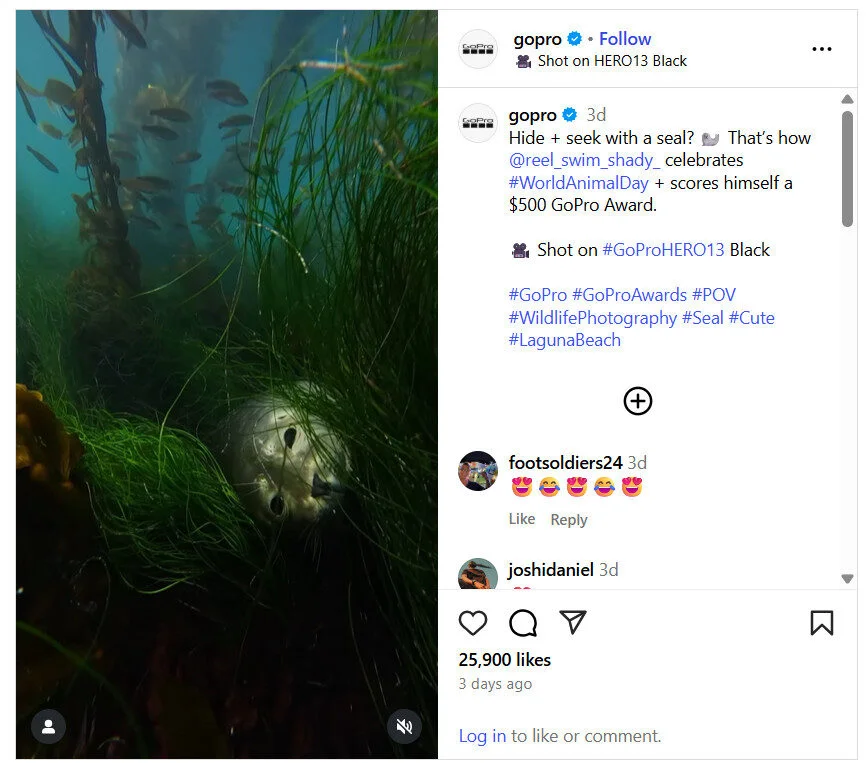Viewport: 867px width, 763px height.
Task: Click gopro's blue verified badge
Action: point(573,38)
